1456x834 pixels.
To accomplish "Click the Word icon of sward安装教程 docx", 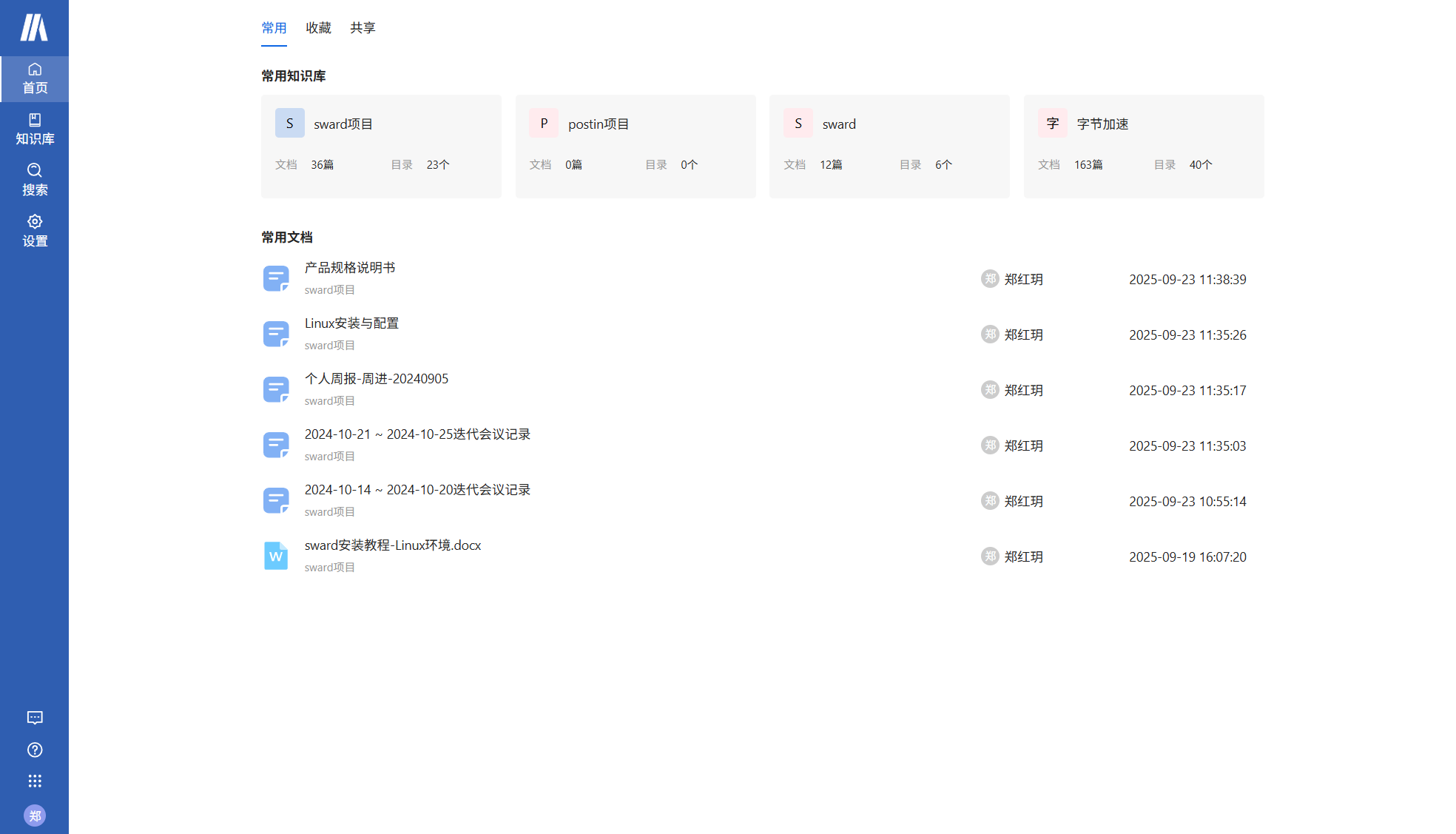I will tap(275, 556).
